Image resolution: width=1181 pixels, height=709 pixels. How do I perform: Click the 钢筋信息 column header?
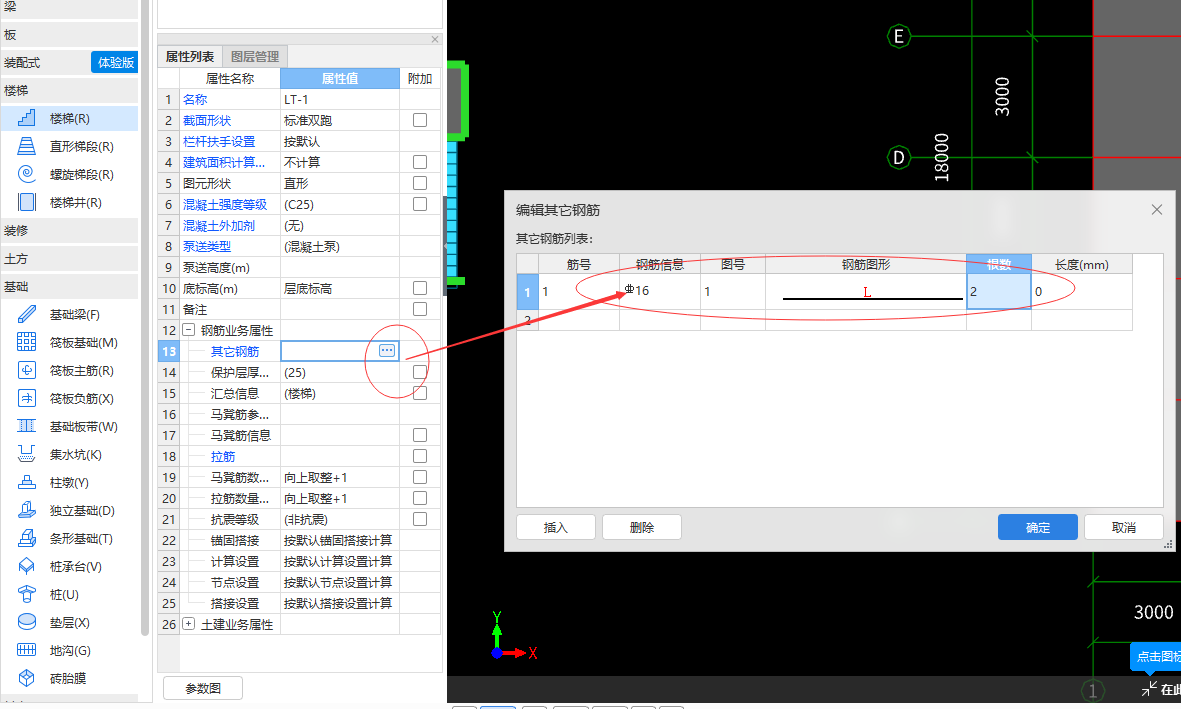660,264
